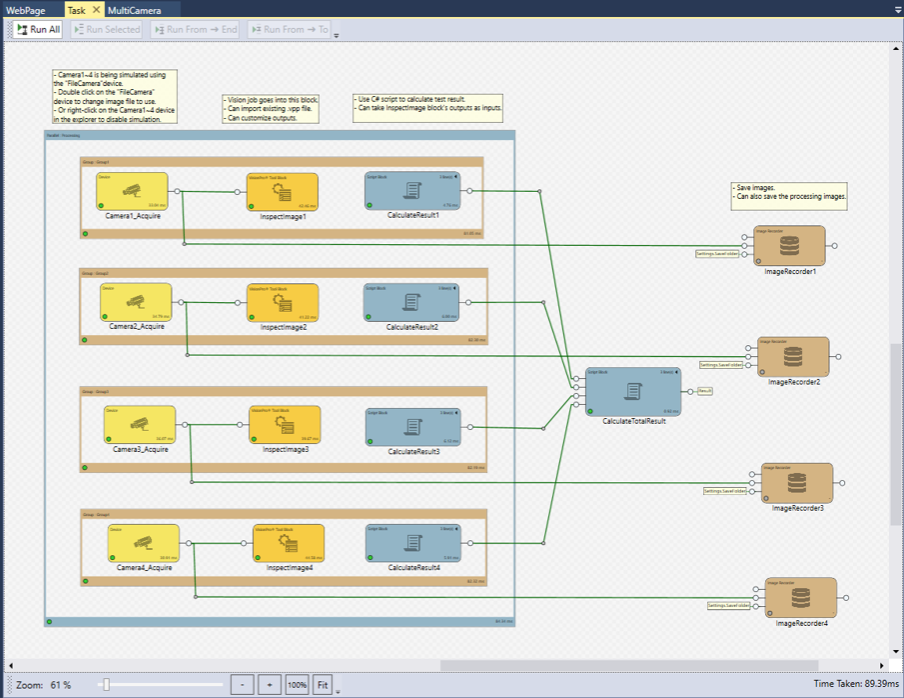The image size is (904, 698).
Task: Click the CalculateTotalResult script block icon
Action: (x=632, y=391)
